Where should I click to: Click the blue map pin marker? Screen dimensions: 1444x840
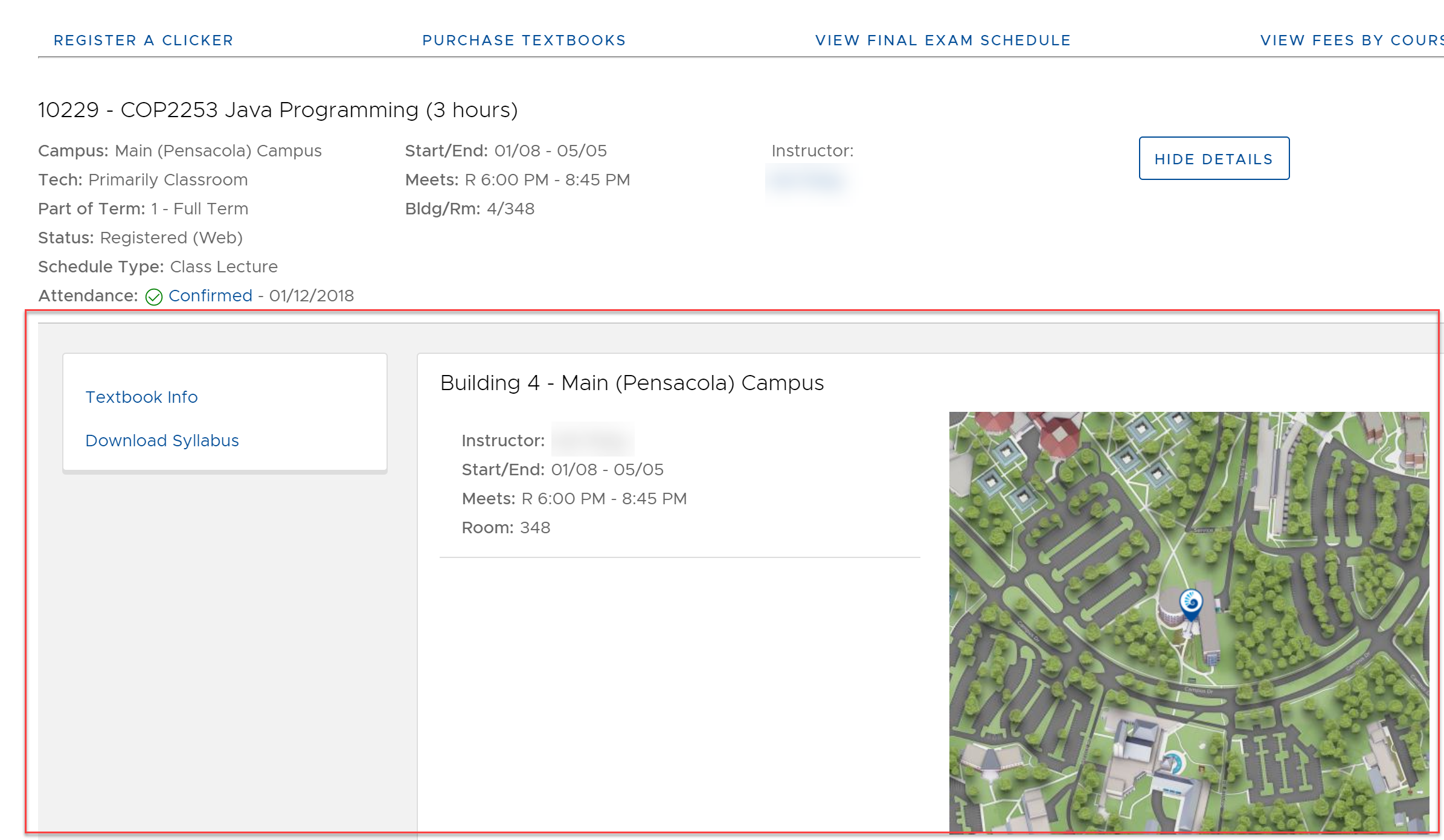[1191, 604]
